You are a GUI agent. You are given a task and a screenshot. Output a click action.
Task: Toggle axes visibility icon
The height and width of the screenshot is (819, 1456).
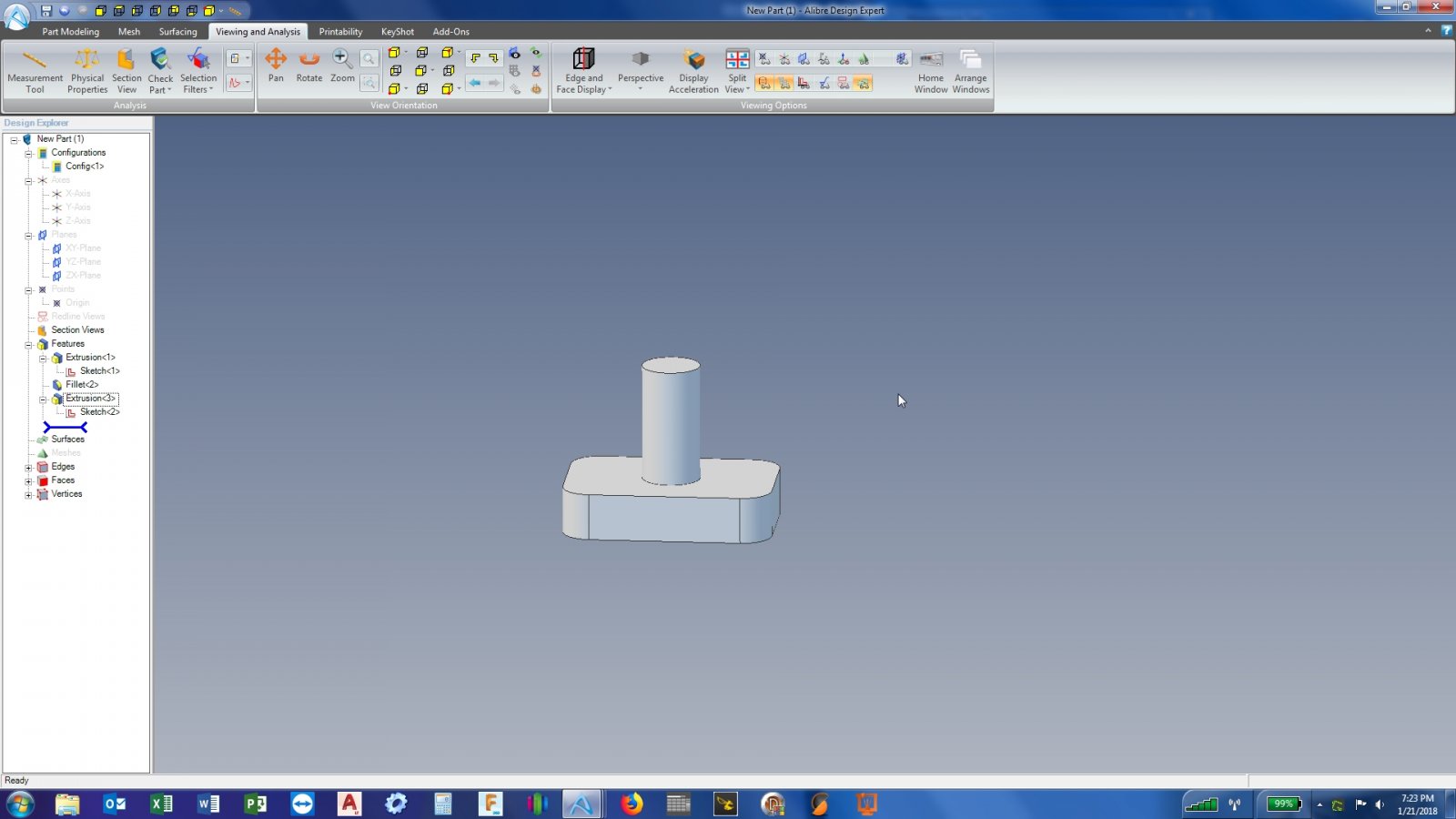784,59
